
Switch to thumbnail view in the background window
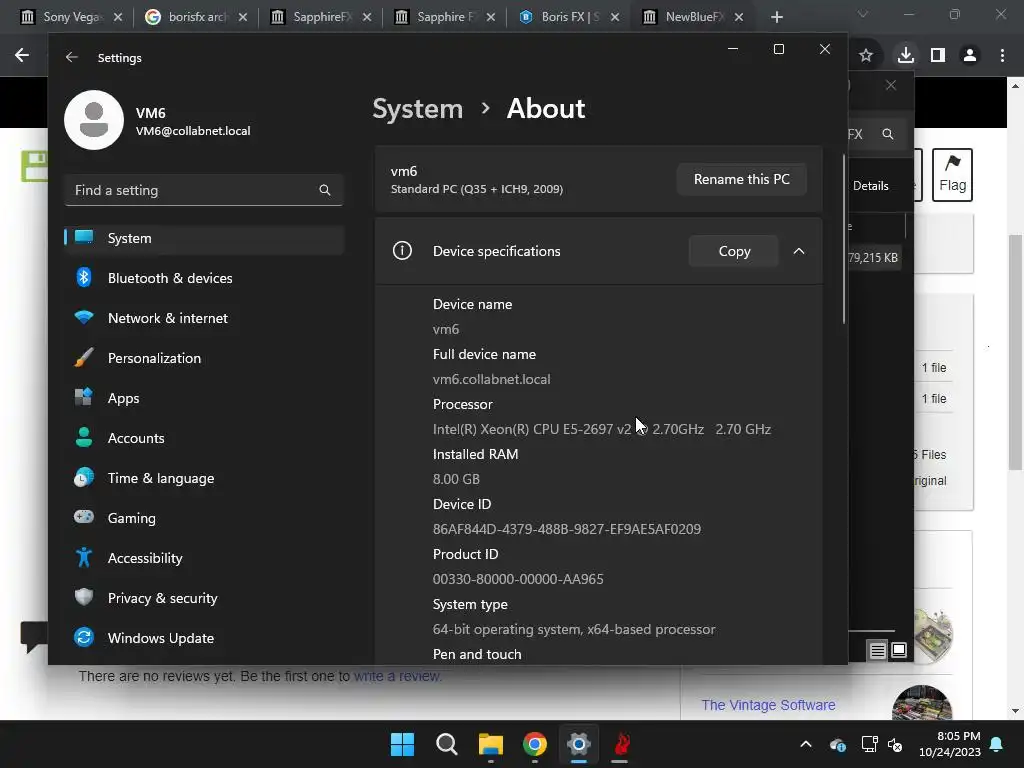(x=899, y=650)
